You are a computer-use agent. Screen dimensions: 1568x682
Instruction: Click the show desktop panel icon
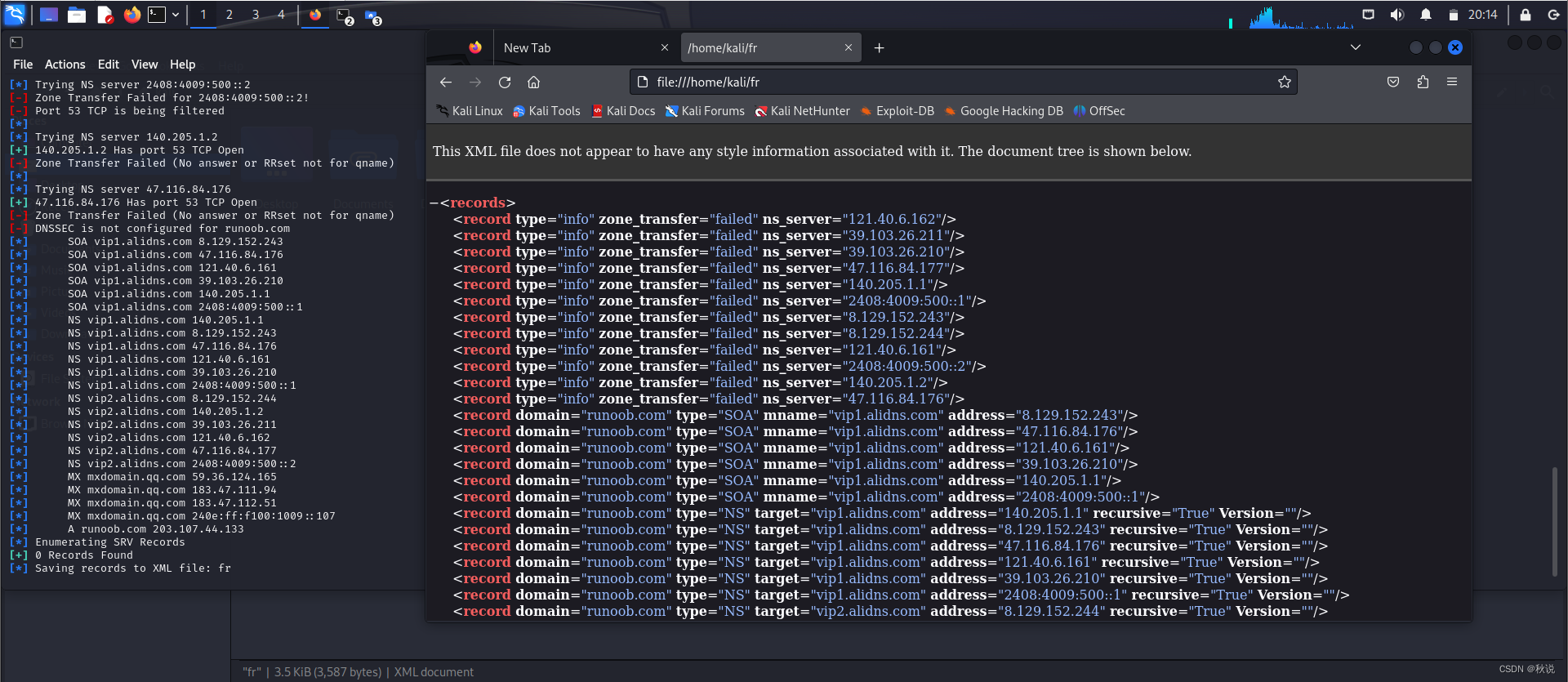(x=49, y=14)
